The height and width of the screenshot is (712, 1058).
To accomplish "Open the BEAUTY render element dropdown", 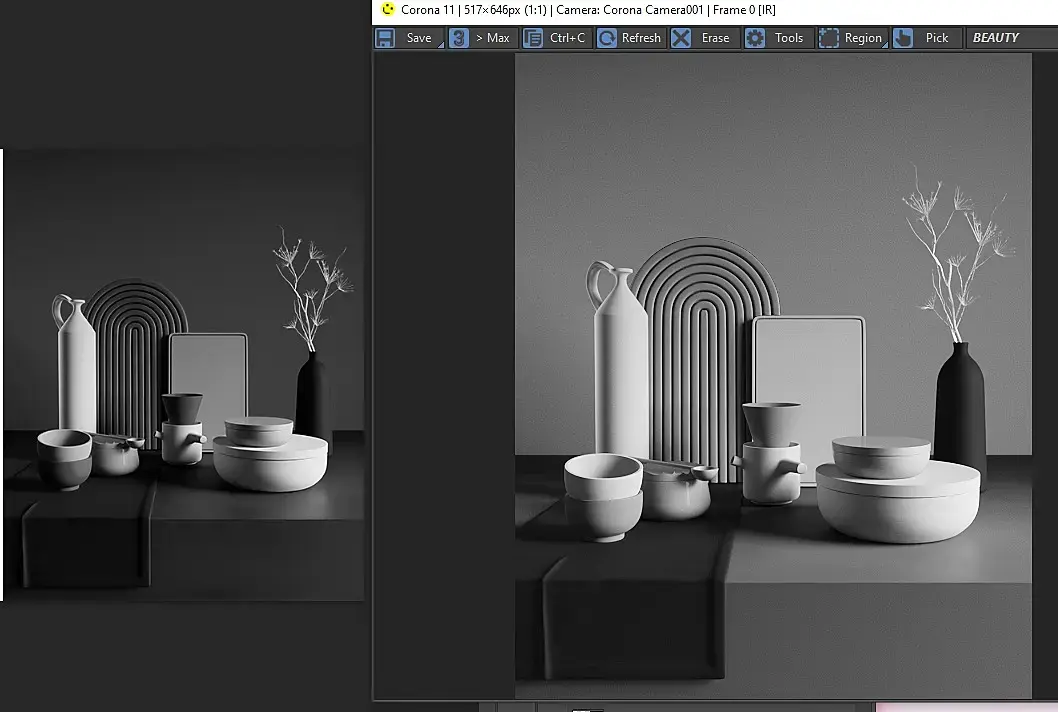I will point(1010,38).
